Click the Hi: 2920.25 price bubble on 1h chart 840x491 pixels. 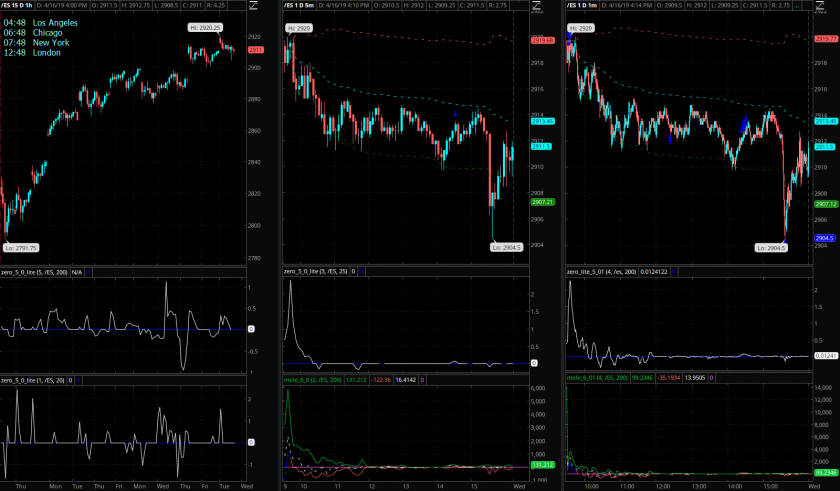206,28
